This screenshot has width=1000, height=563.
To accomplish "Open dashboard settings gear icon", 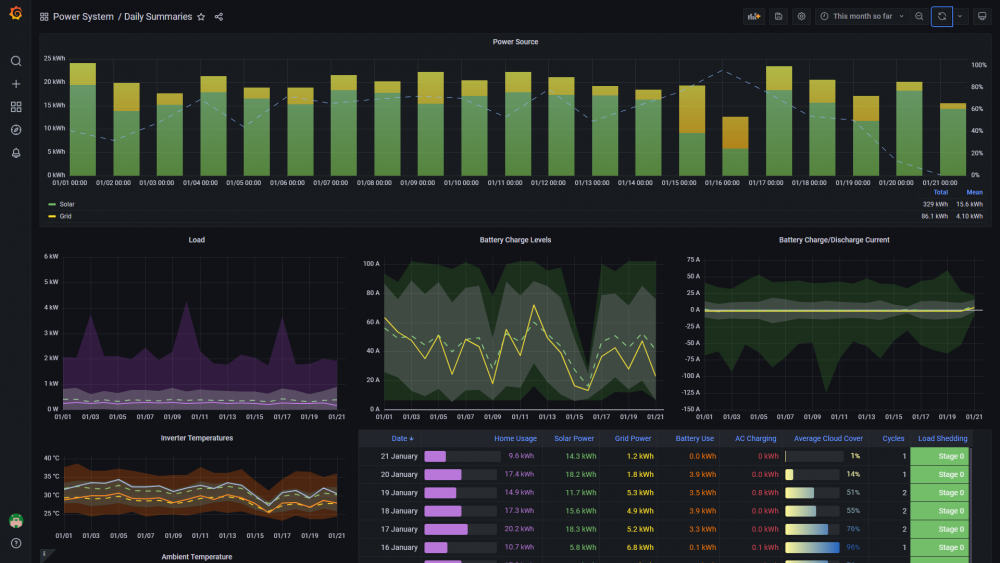I will click(x=802, y=17).
